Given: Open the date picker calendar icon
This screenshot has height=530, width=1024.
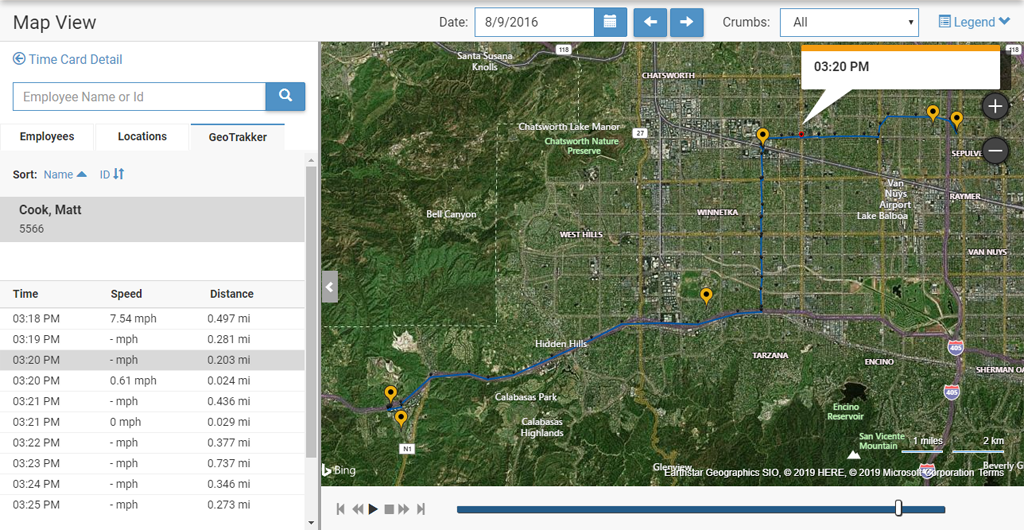Looking at the screenshot, I should click(x=610, y=22).
